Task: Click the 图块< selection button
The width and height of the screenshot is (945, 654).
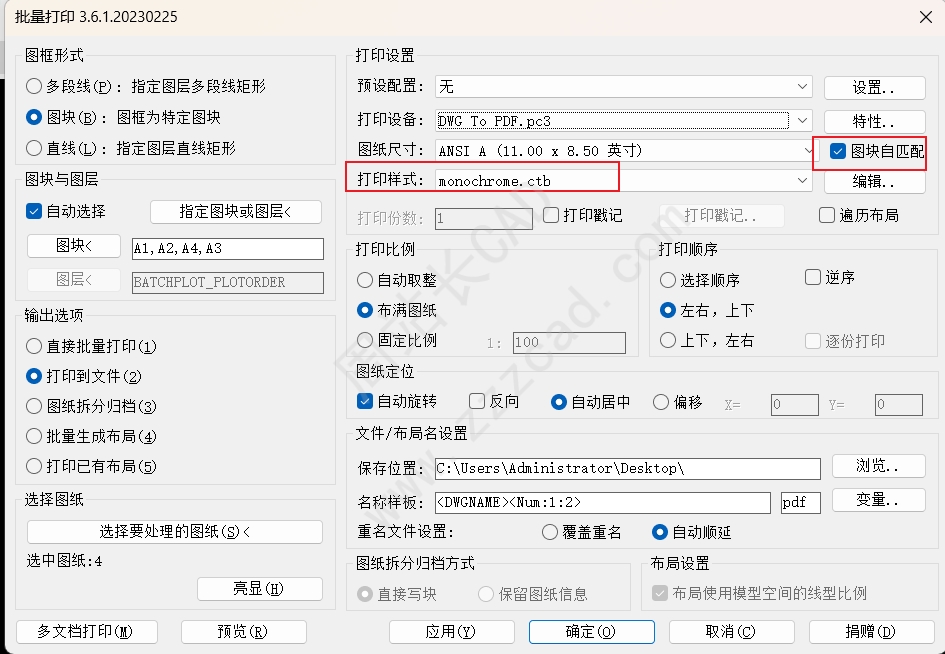Action: [x=73, y=247]
